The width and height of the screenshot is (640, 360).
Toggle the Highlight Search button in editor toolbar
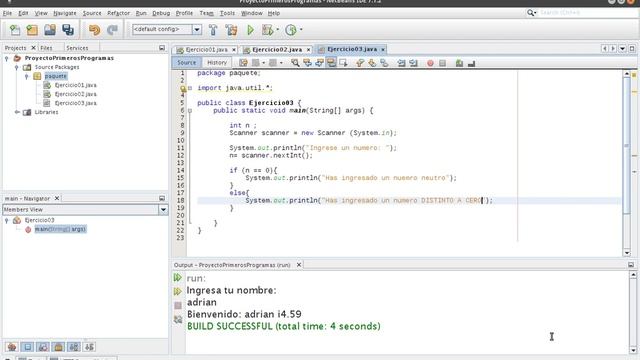(x=331, y=63)
